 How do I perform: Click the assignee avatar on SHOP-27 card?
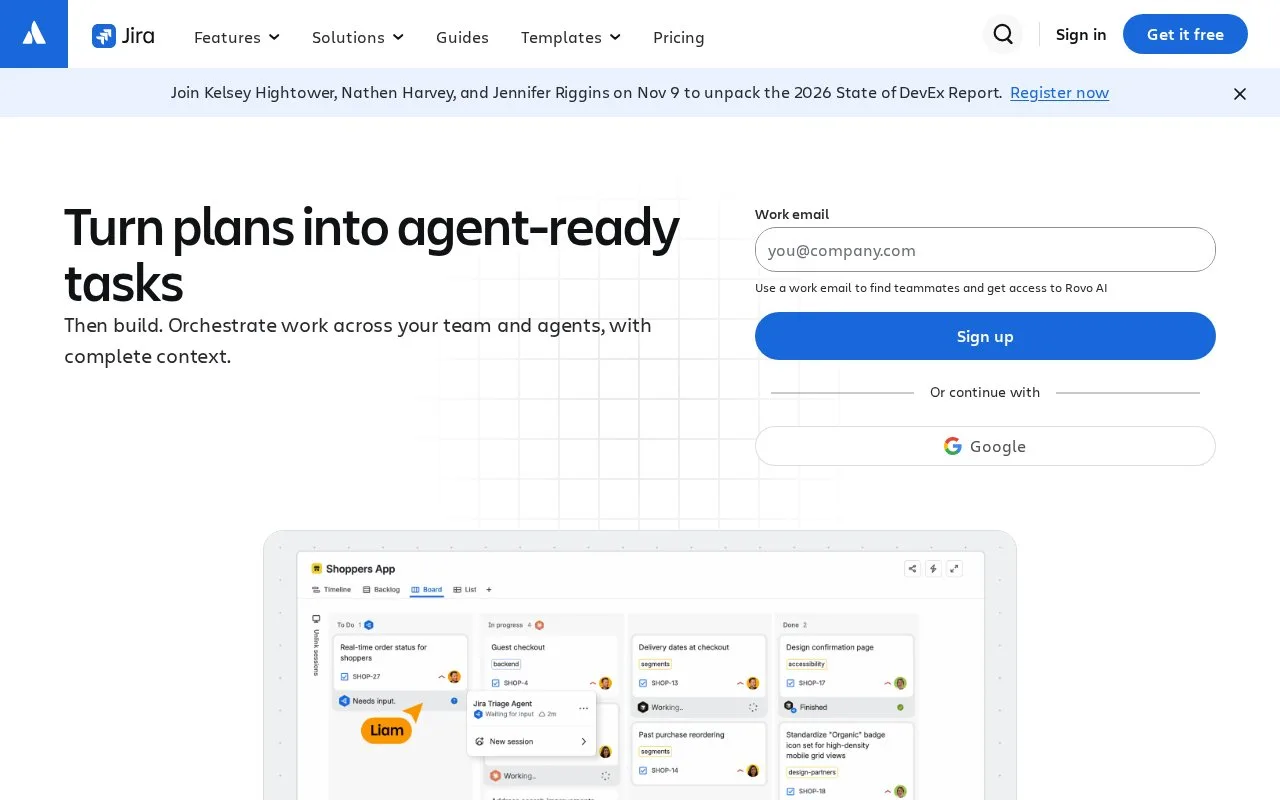(454, 677)
